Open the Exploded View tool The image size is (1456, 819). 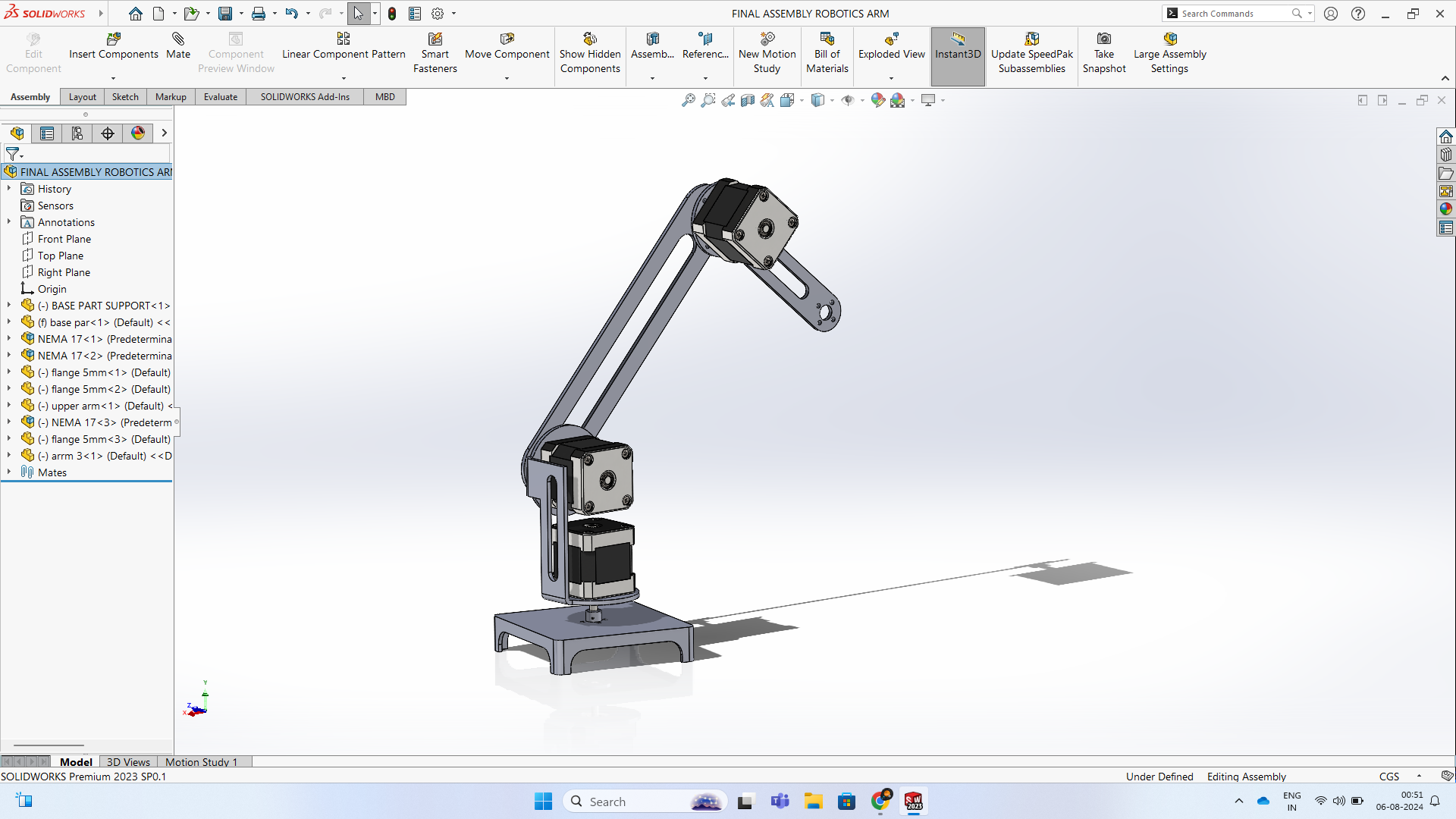pos(891,47)
